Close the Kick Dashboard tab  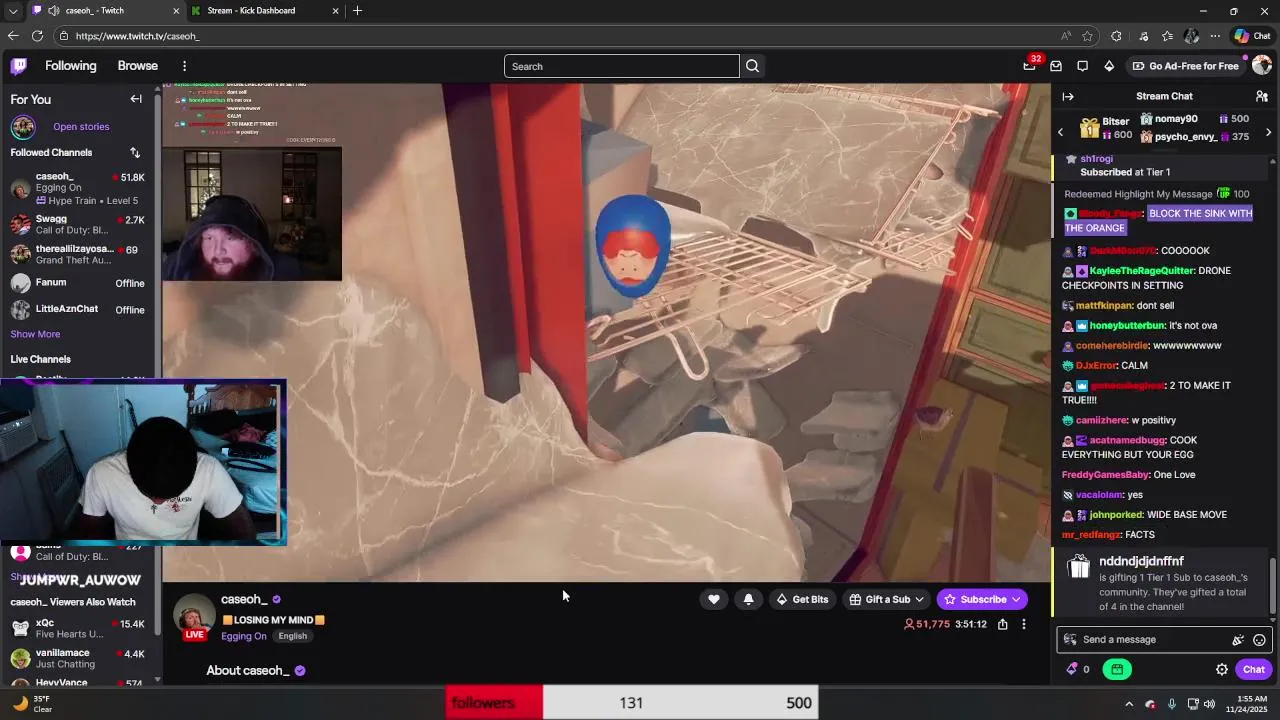(x=335, y=11)
